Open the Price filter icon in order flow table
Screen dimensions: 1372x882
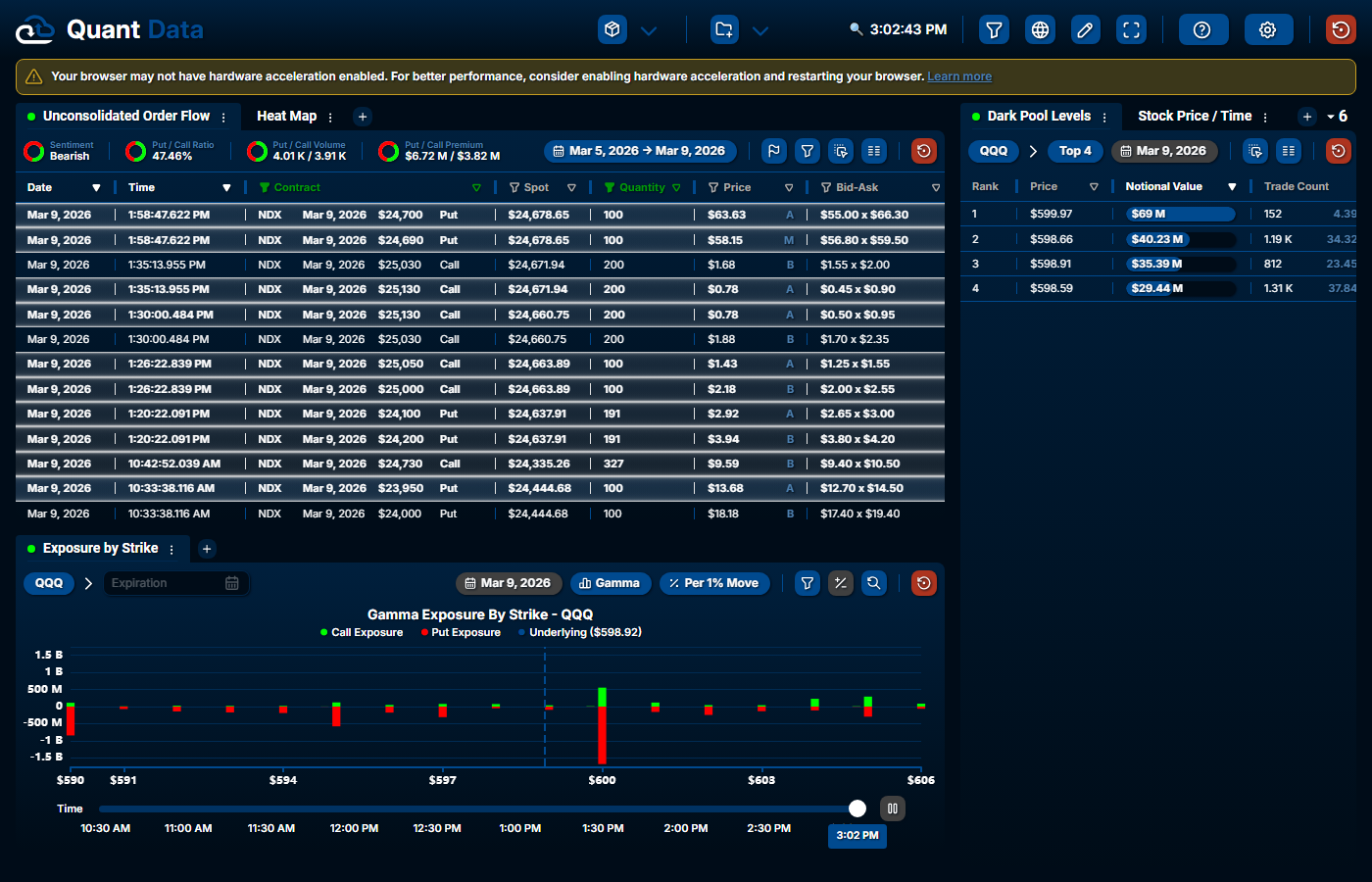[713, 187]
